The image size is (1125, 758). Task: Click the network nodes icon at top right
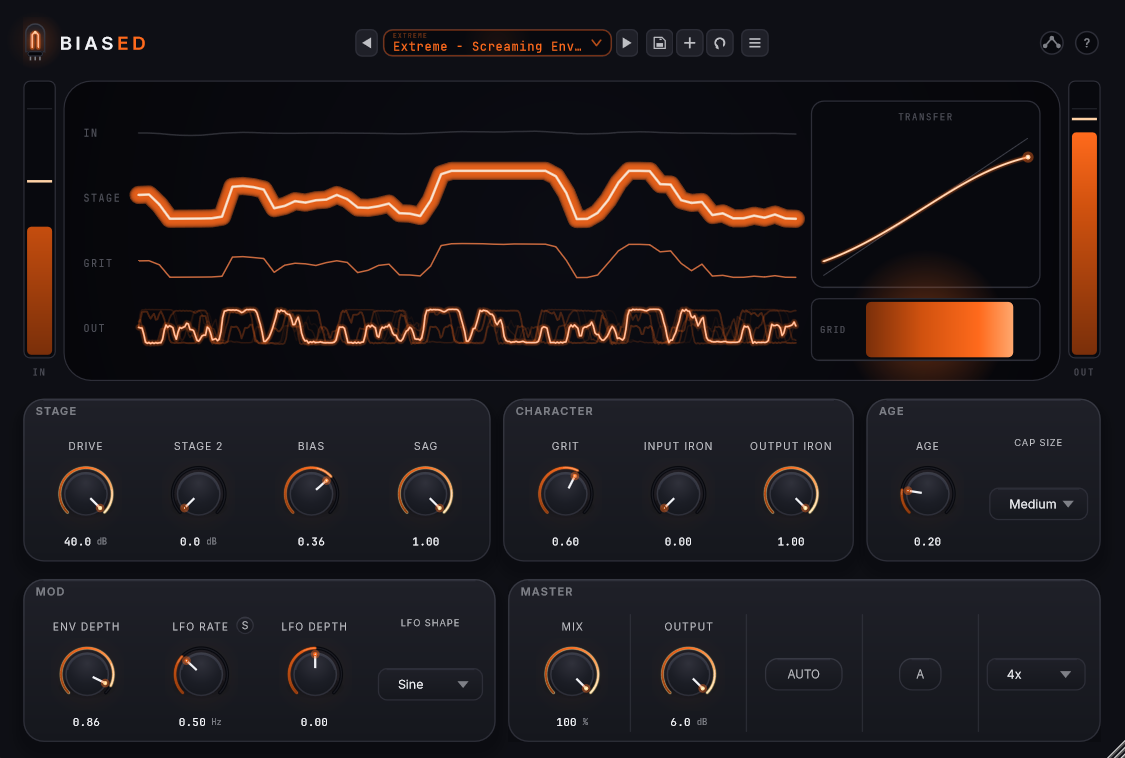(x=1052, y=43)
